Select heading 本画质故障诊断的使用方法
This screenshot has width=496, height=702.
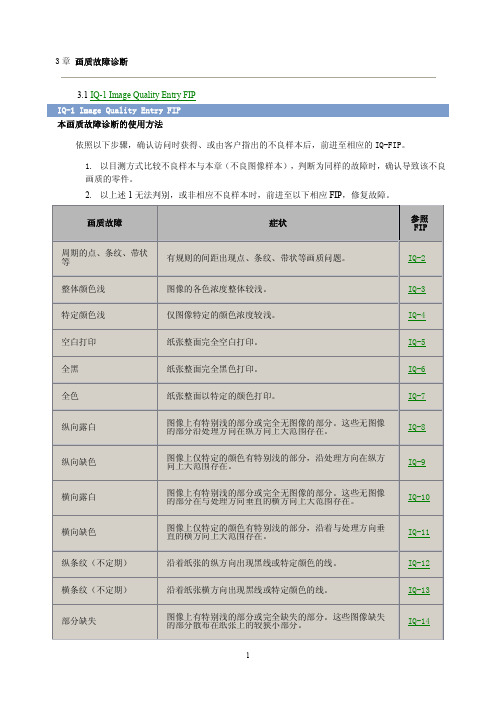110,124
